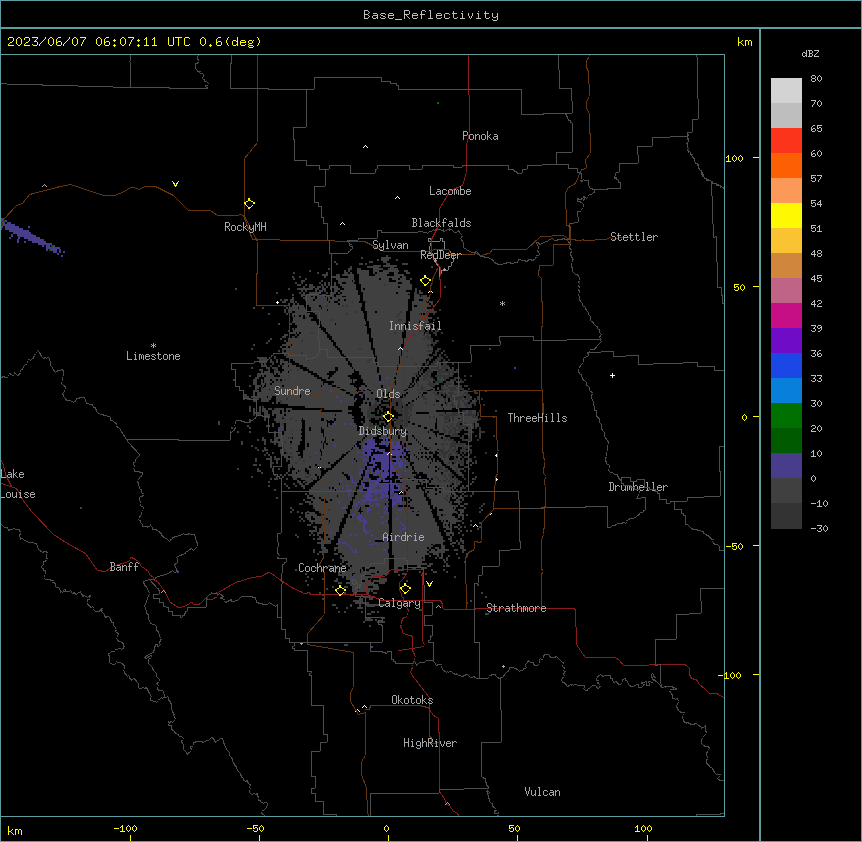
Task: Click the Vulcan town label
Action: click(x=542, y=792)
